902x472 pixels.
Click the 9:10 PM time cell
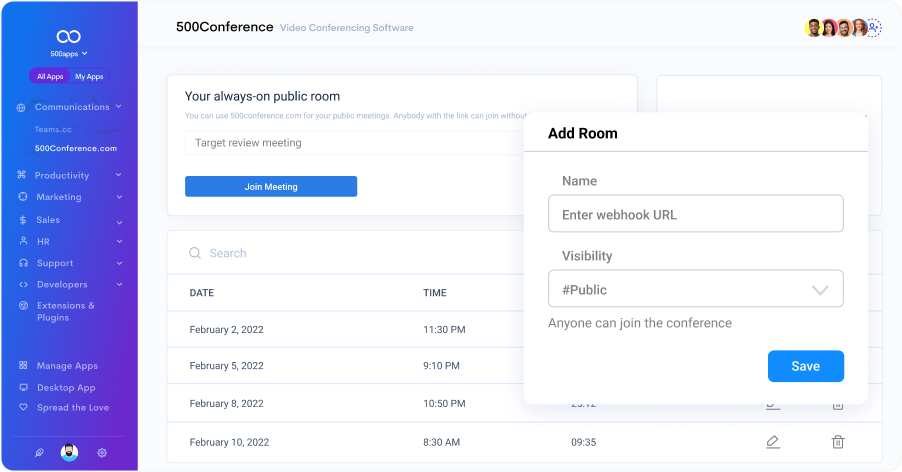coord(442,366)
